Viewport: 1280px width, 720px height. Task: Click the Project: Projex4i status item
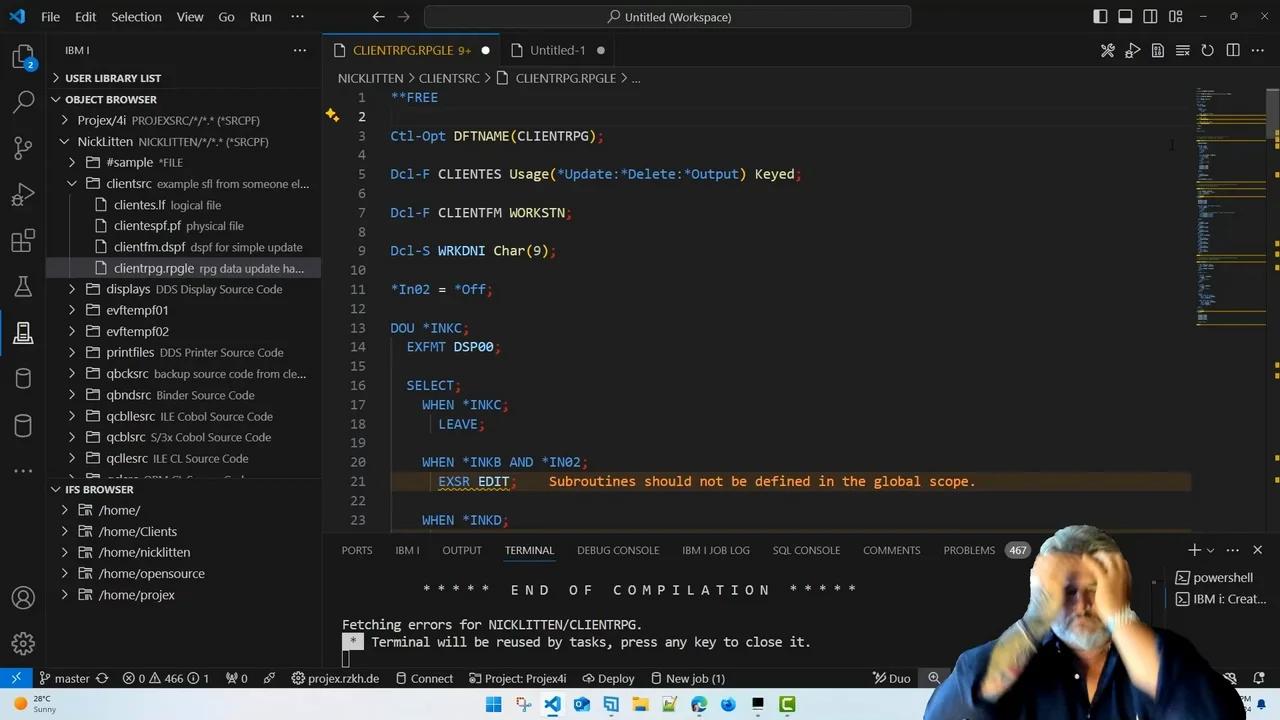click(518, 678)
